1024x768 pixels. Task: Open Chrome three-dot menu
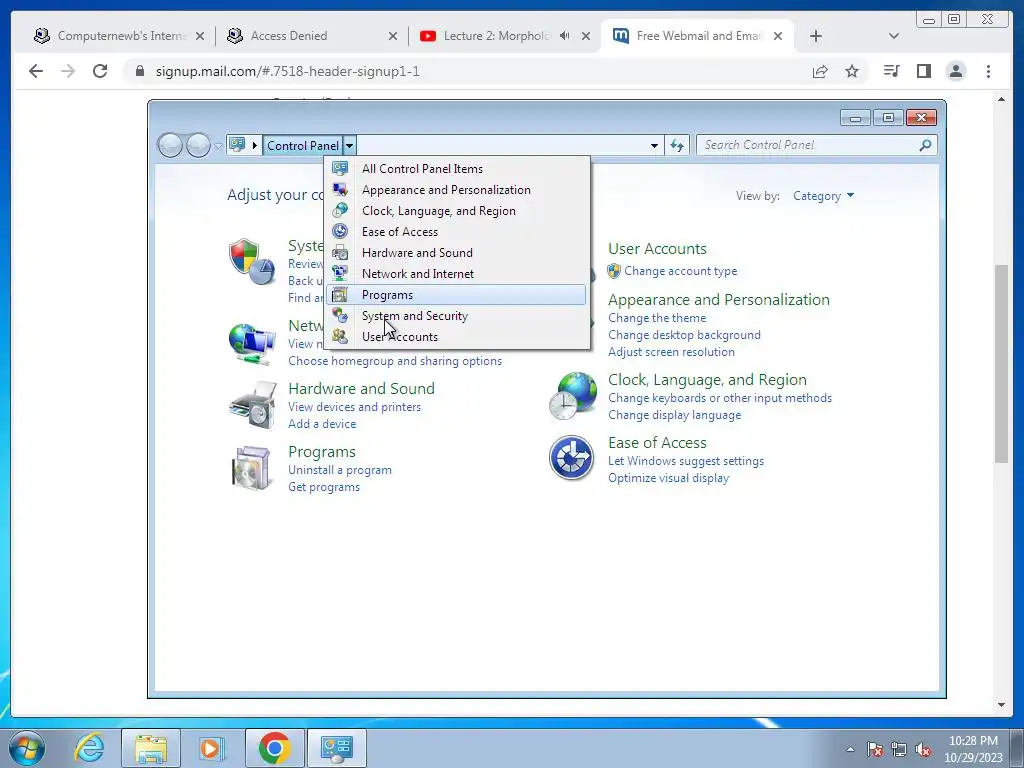click(988, 71)
